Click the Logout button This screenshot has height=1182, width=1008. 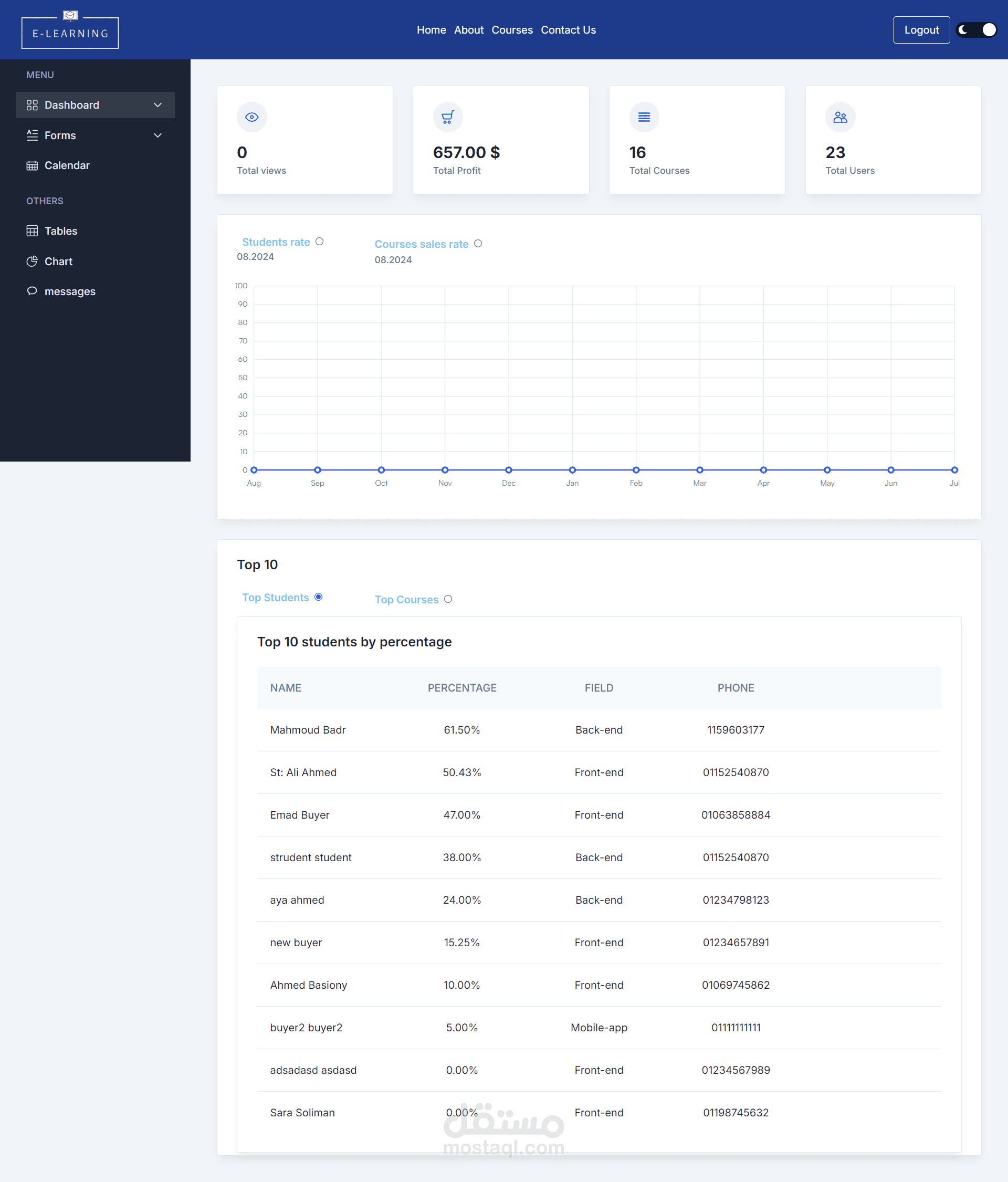(x=921, y=29)
